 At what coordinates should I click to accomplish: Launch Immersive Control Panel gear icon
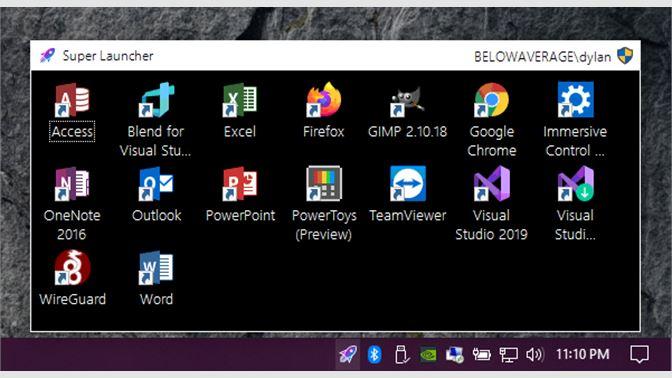[575, 99]
